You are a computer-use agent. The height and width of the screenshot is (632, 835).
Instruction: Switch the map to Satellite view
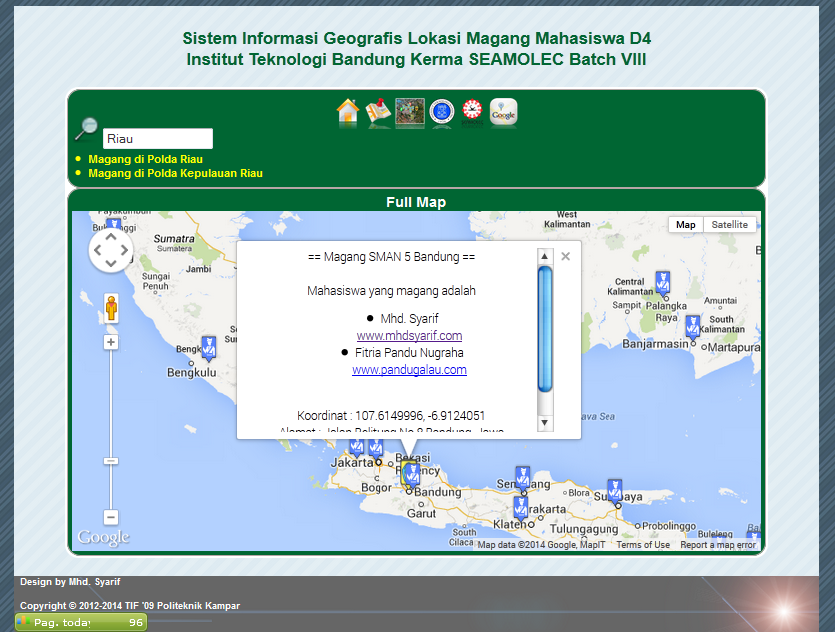pyautogui.click(x=729, y=225)
